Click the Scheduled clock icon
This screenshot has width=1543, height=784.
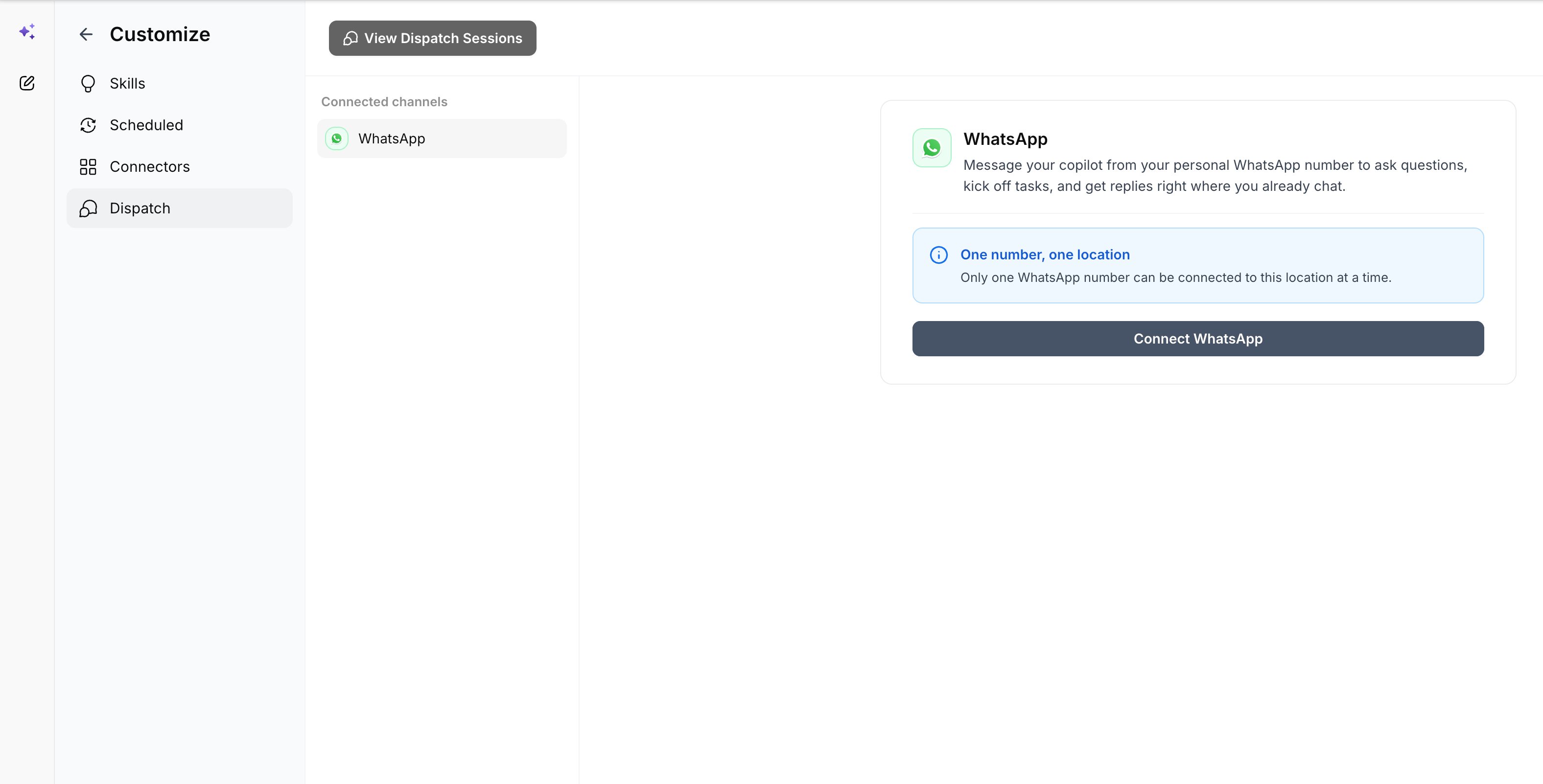coord(88,125)
